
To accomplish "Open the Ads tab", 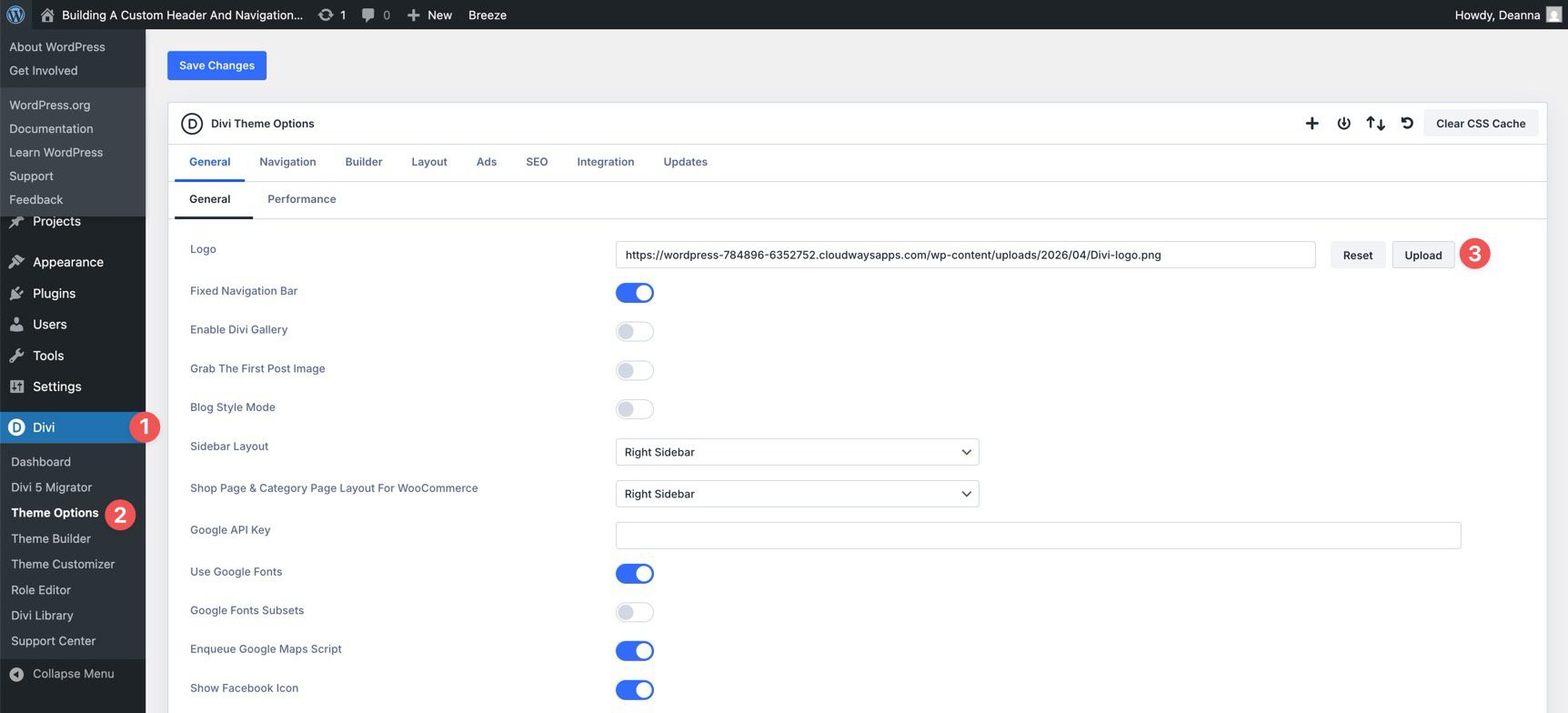I will [x=487, y=162].
